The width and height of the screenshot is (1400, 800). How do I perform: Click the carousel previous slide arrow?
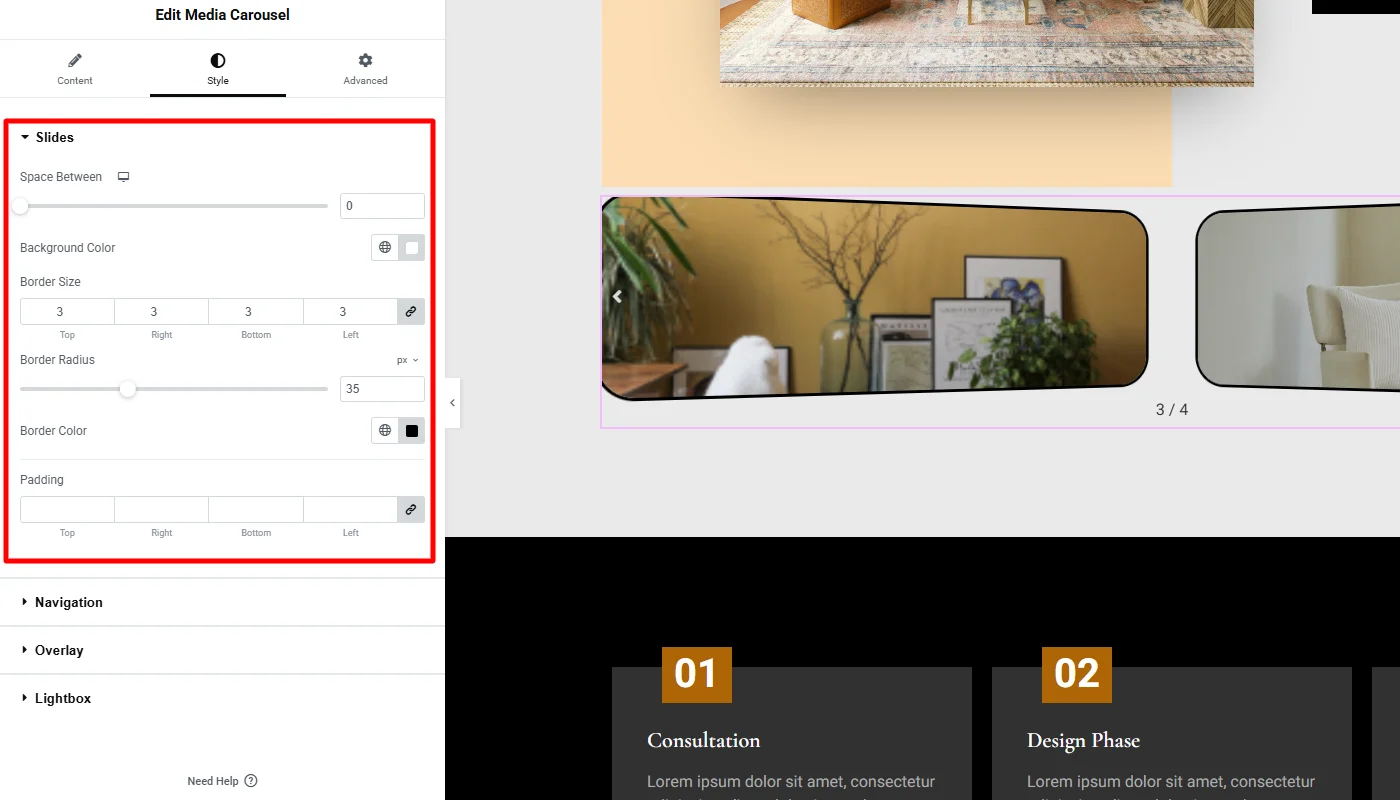pos(617,296)
